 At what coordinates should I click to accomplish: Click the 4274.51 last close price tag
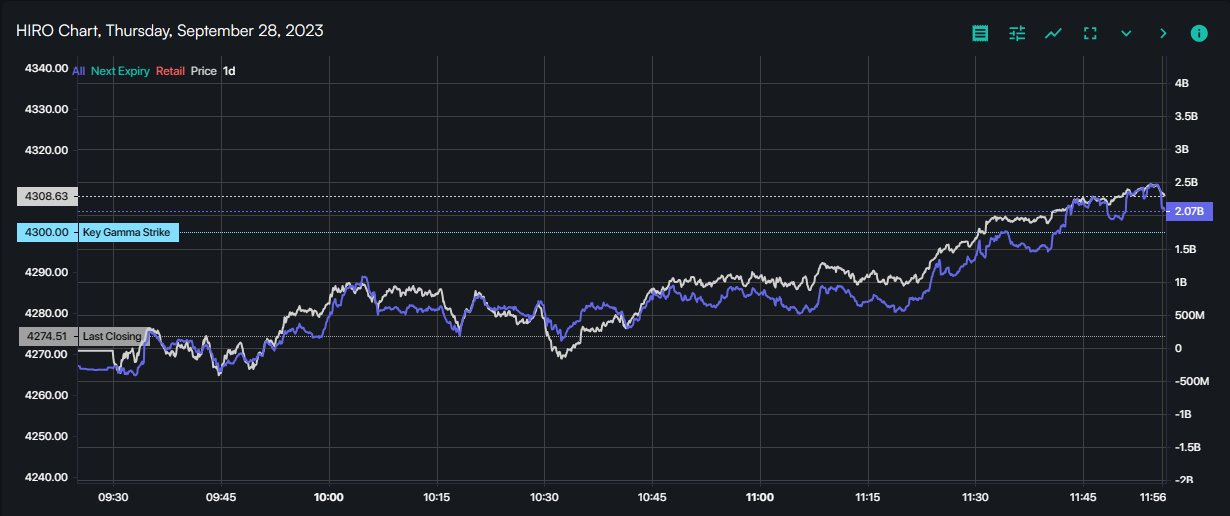[47, 337]
